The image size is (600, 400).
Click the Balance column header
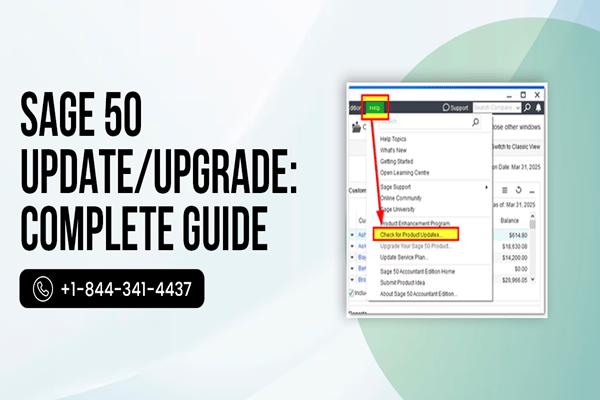tap(509, 220)
